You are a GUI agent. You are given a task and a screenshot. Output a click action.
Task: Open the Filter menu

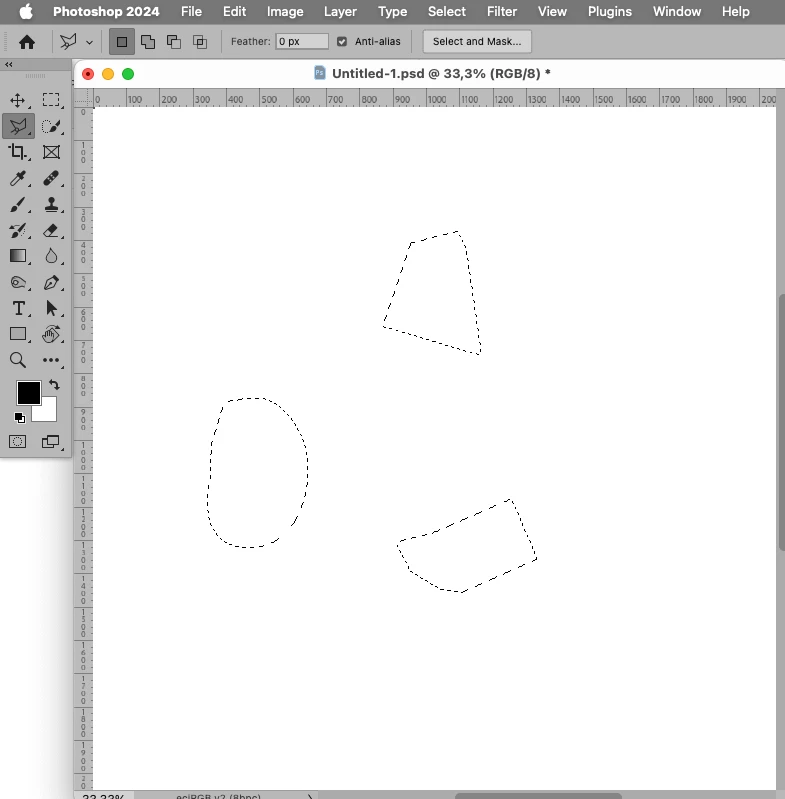point(501,11)
